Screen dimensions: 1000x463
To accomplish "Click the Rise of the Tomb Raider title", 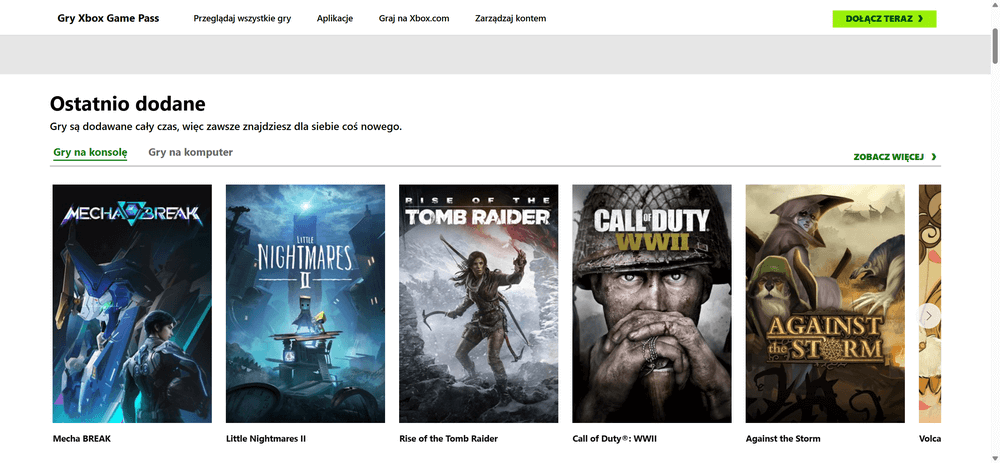I will point(448,439).
